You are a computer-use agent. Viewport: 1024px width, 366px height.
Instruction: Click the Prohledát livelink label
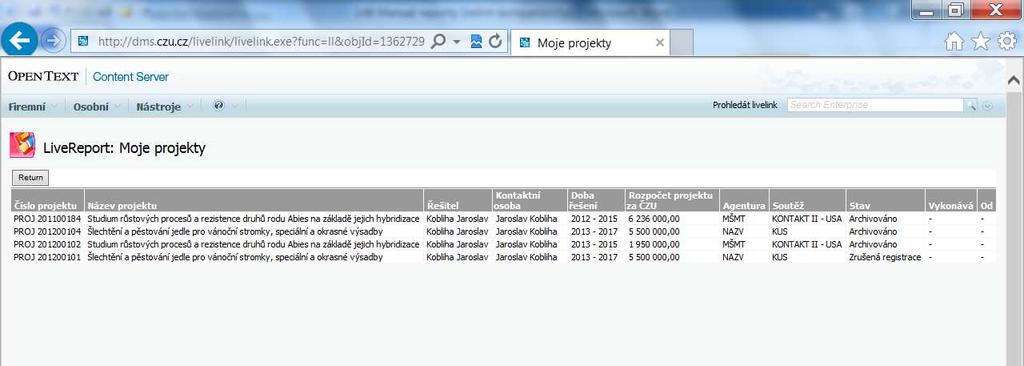click(x=744, y=105)
